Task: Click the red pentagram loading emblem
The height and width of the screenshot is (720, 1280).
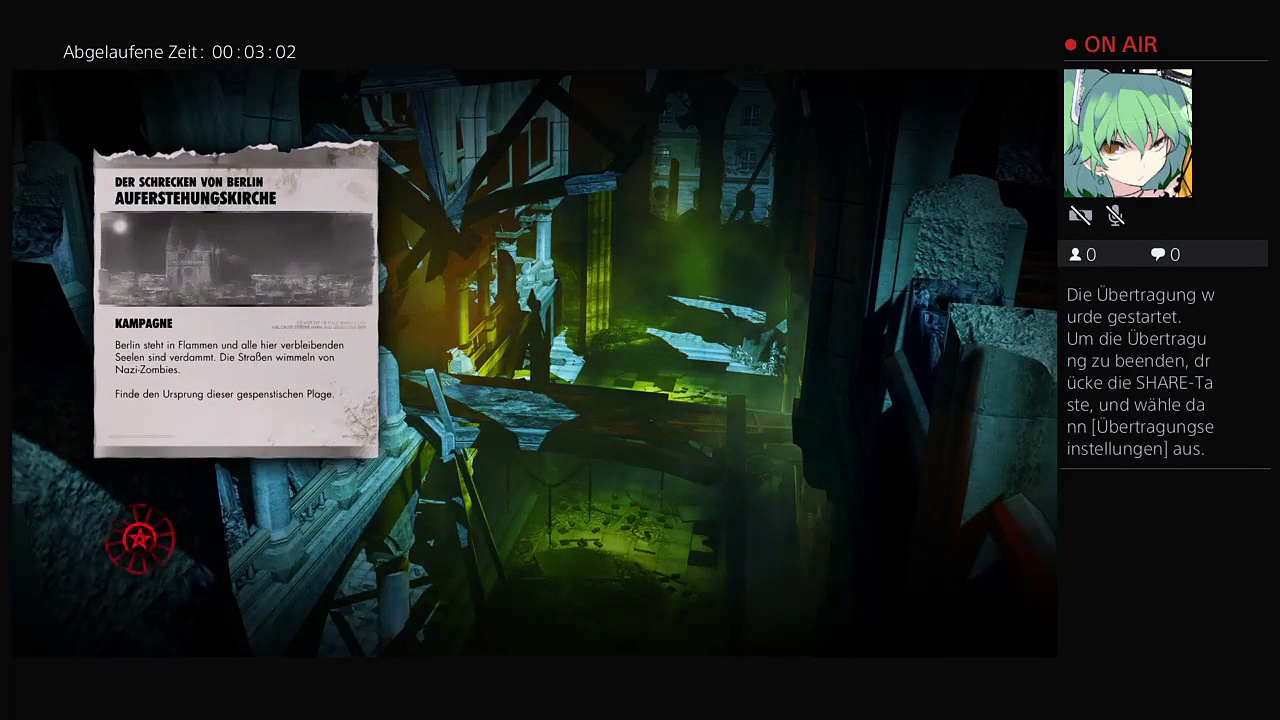Action: tap(139, 539)
